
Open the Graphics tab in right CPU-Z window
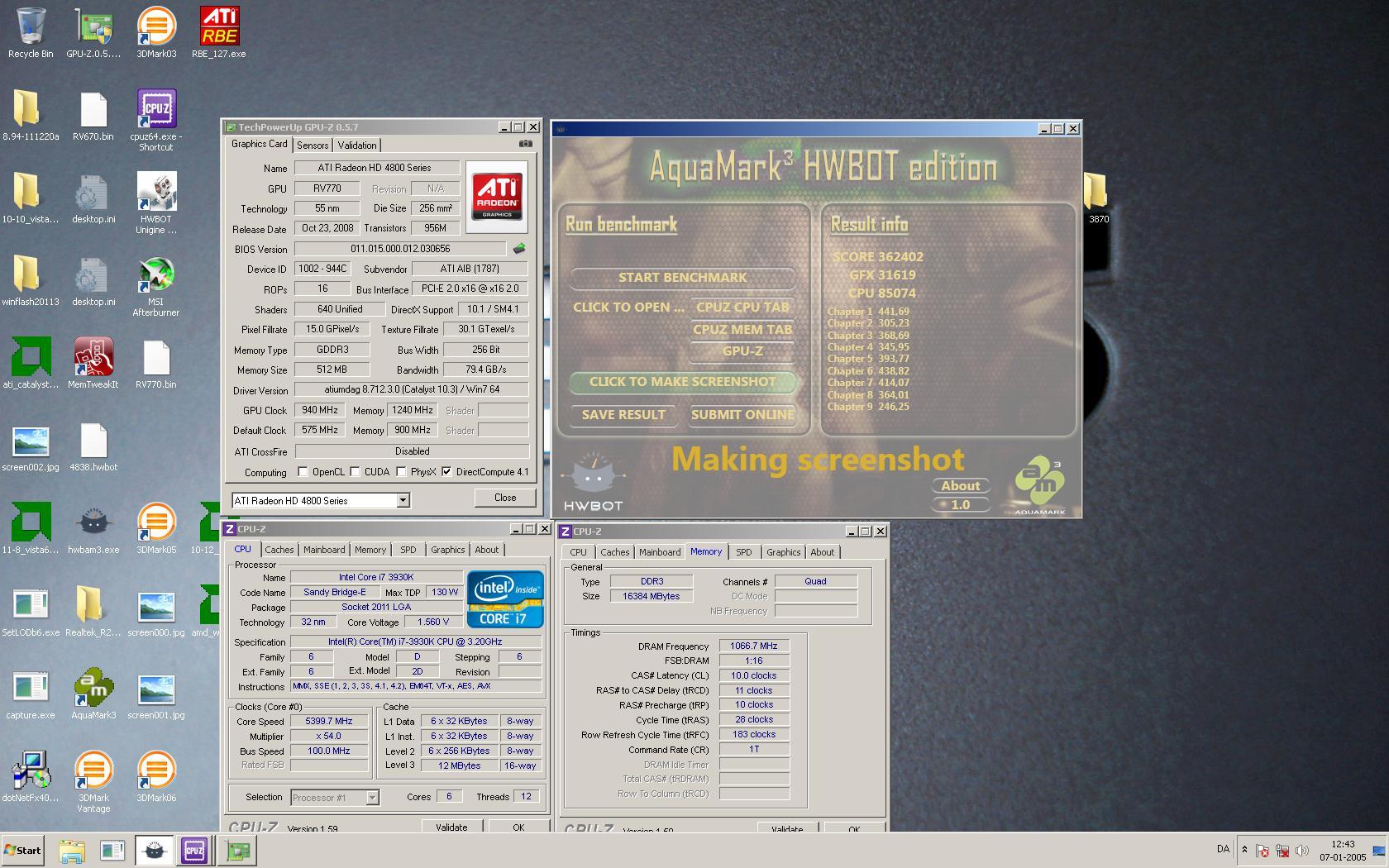(x=784, y=552)
